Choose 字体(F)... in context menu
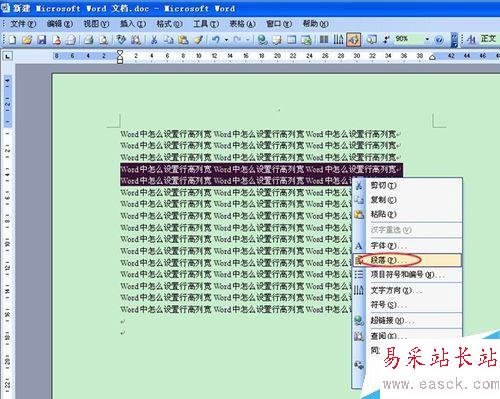The image size is (500, 399). pyautogui.click(x=407, y=246)
